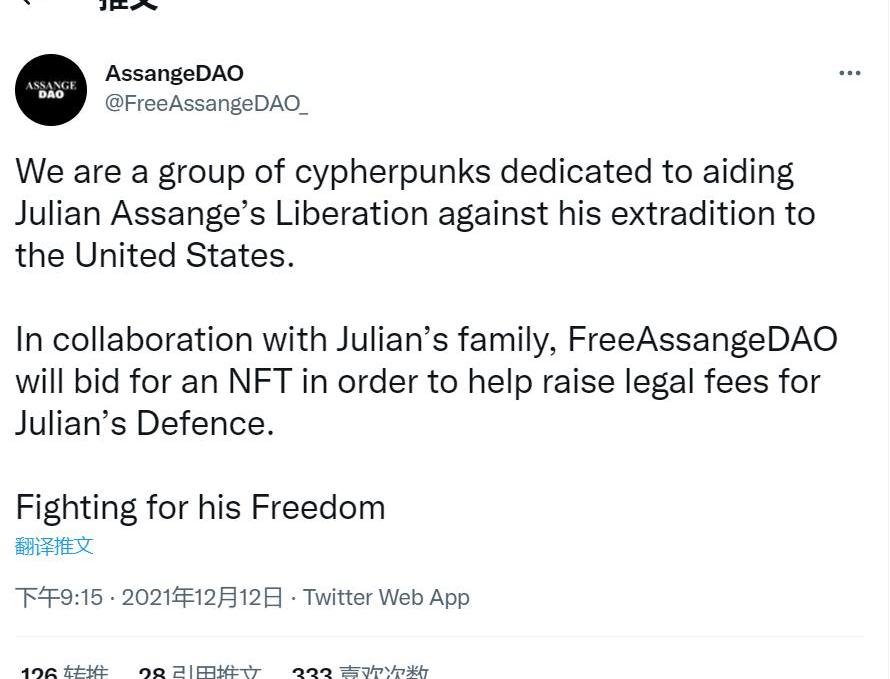Image resolution: width=890 pixels, height=679 pixels.
Task: Click the word NFT in the tweet
Action: click(x=260, y=381)
